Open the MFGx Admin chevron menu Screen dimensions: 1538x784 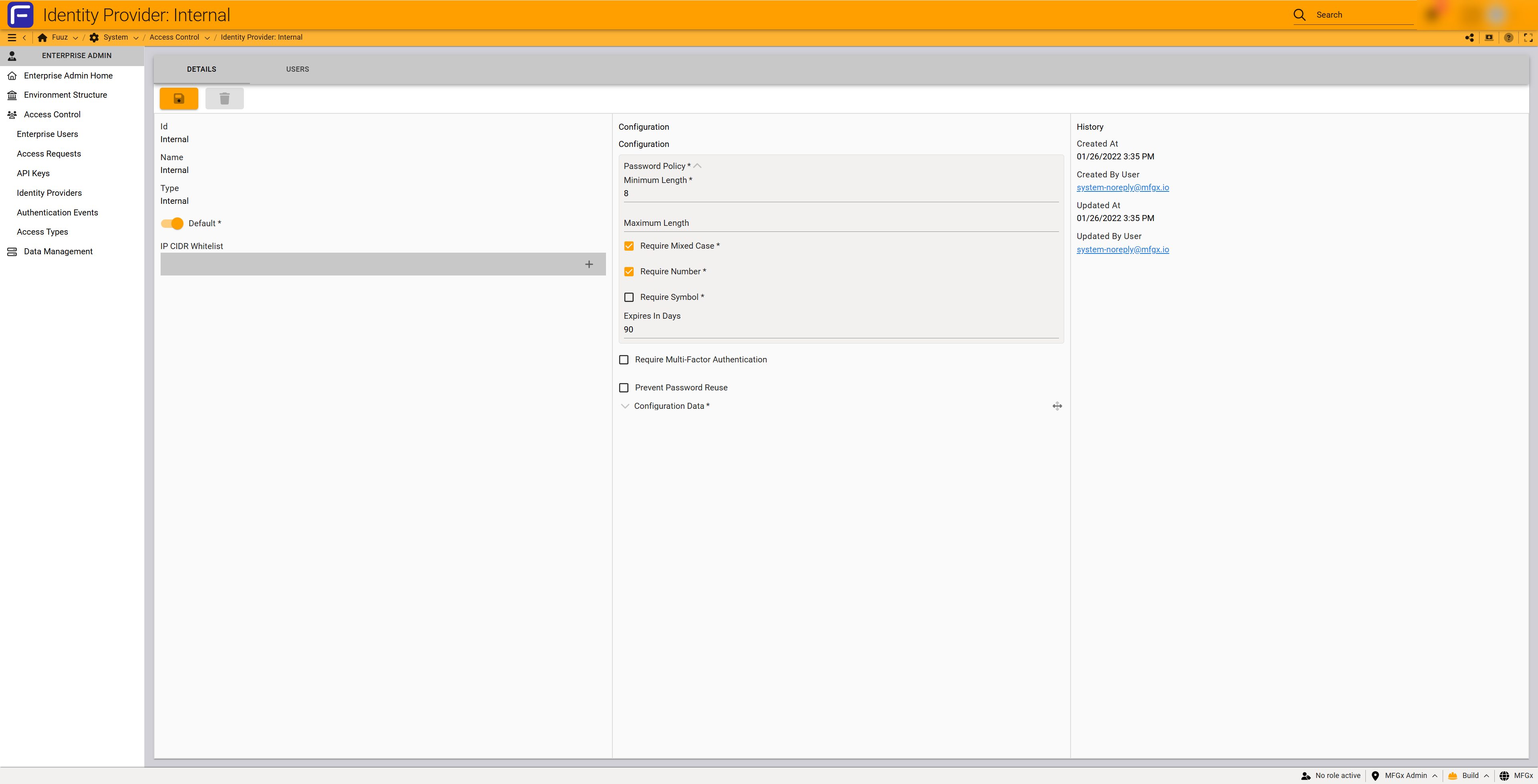(1435, 776)
